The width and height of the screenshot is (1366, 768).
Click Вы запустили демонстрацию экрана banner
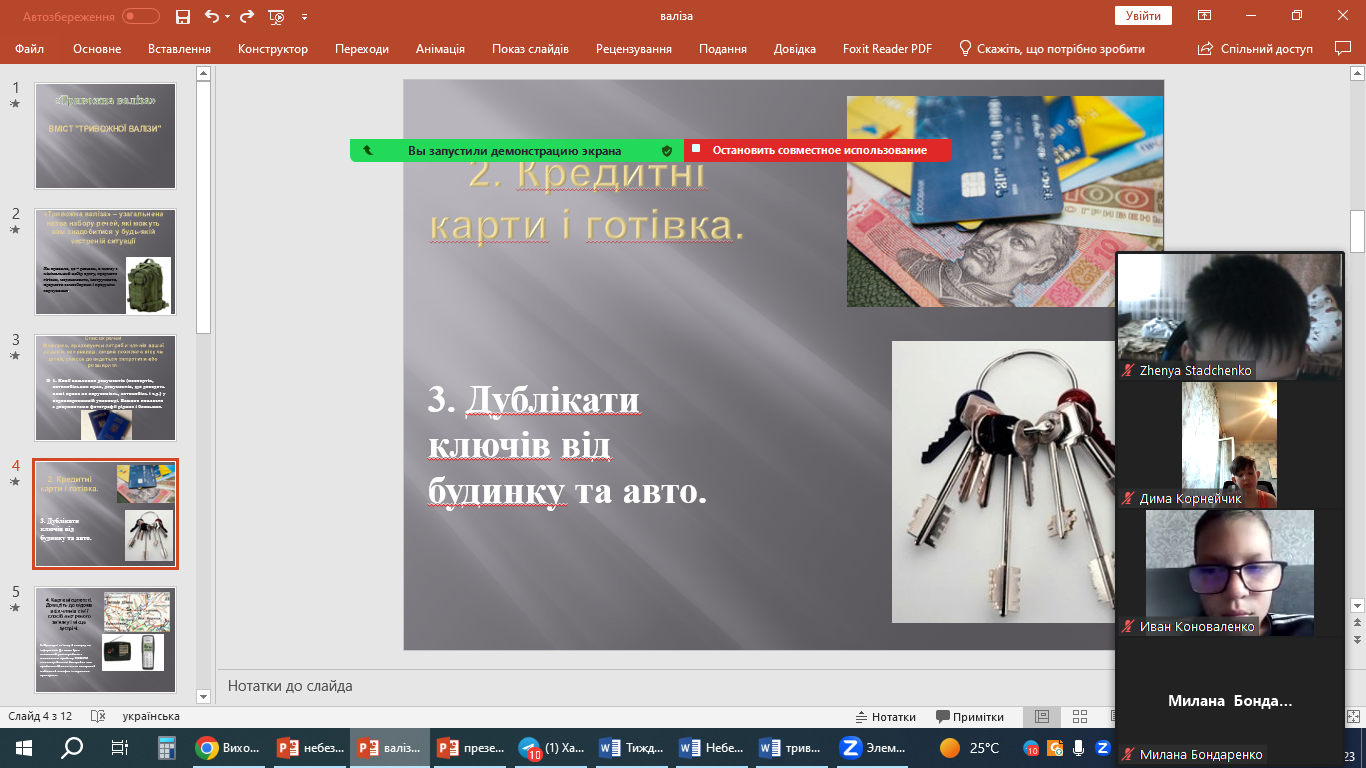[517, 150]
